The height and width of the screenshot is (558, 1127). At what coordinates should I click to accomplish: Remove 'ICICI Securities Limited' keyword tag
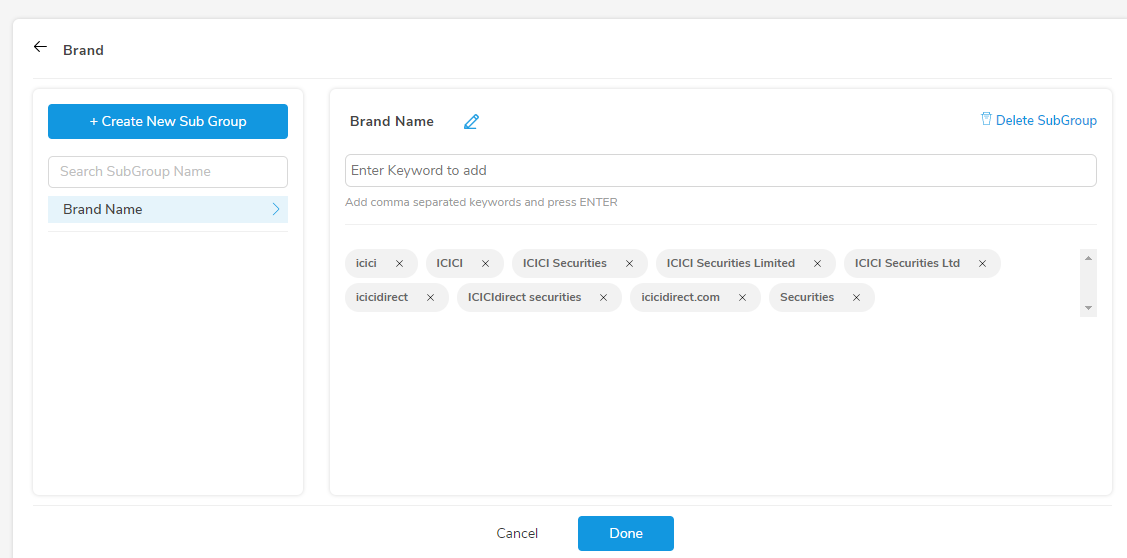coord(817,264)
